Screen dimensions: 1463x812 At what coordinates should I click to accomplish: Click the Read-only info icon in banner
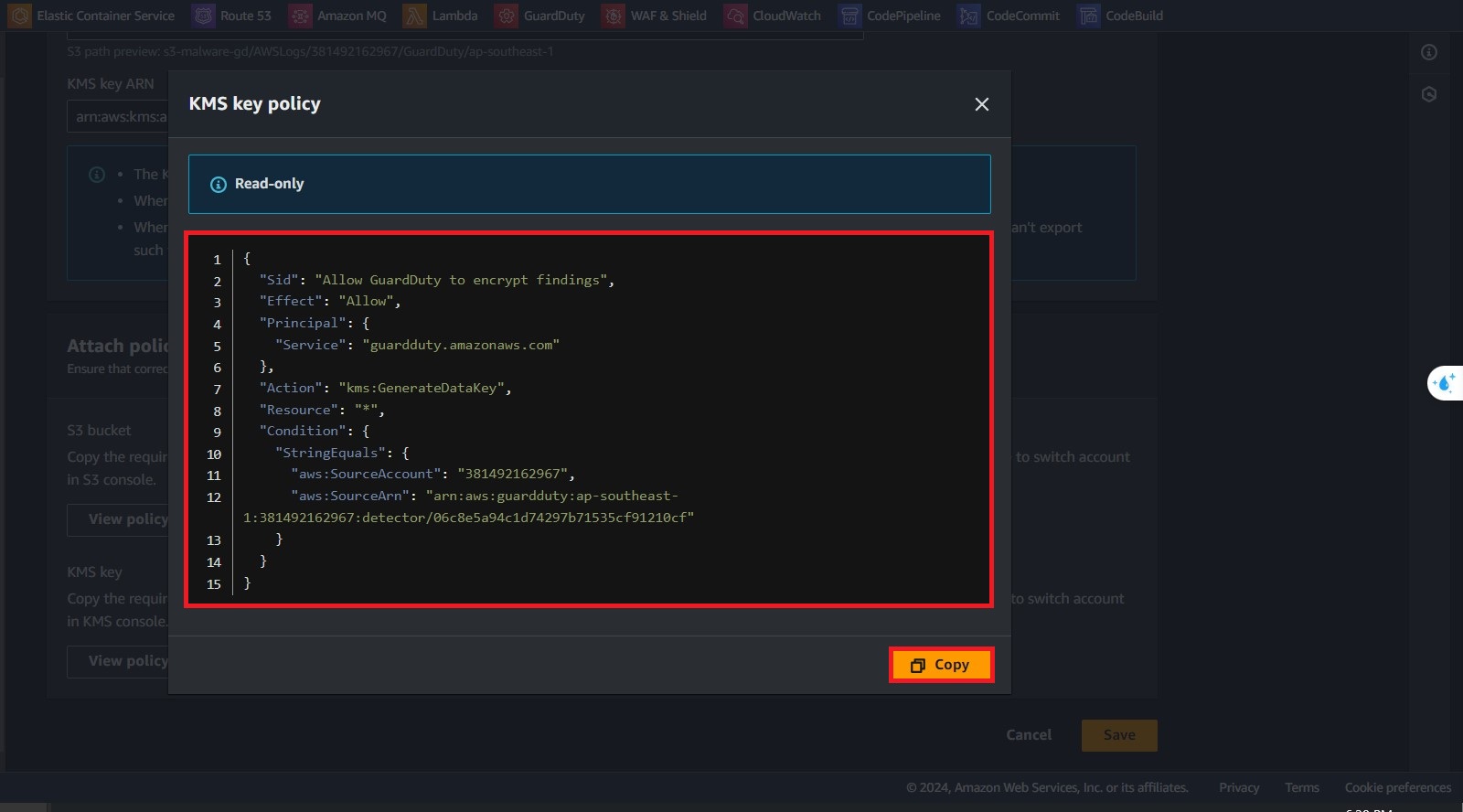coord(219,185)
